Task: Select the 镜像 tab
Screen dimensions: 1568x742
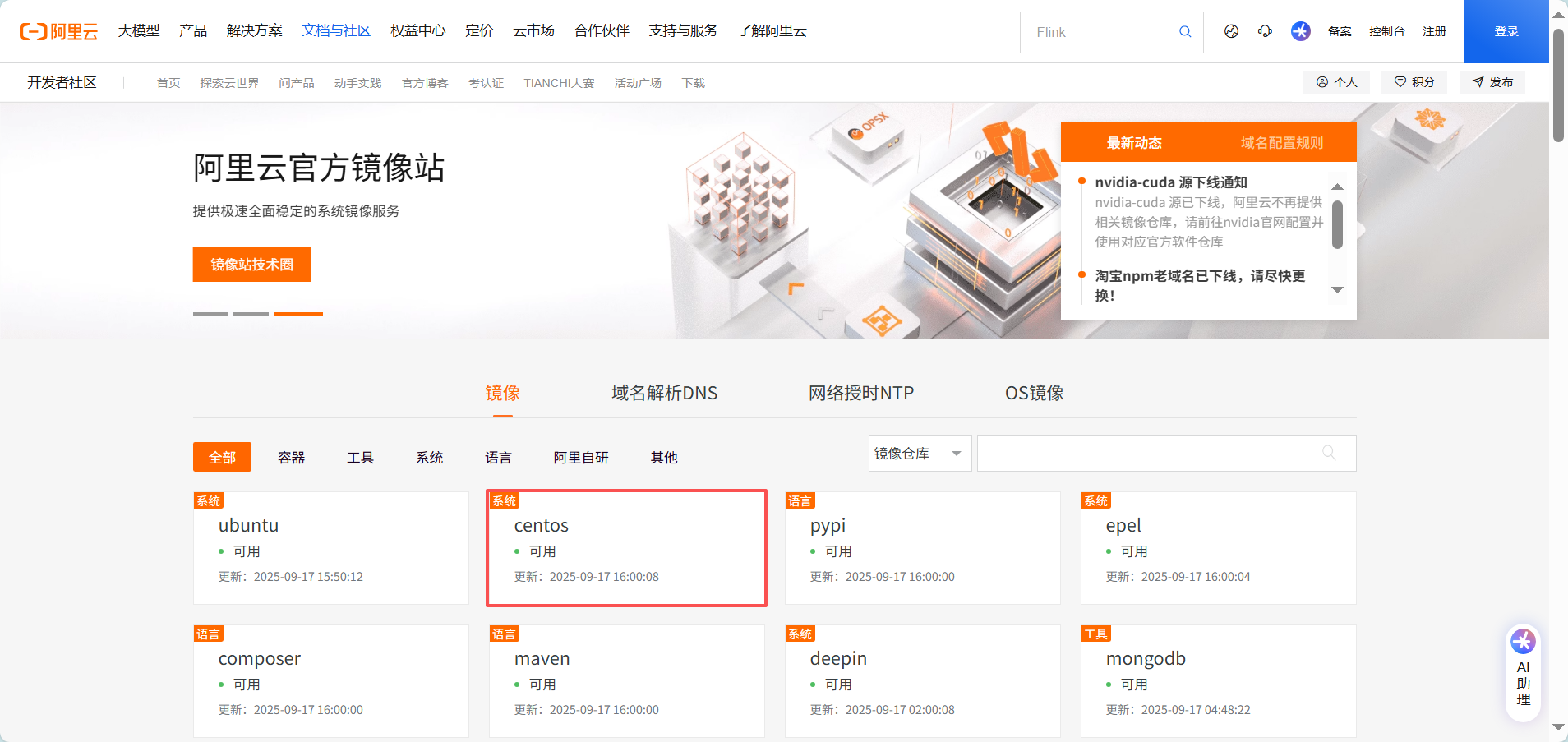Action: (x=502, y=393)
